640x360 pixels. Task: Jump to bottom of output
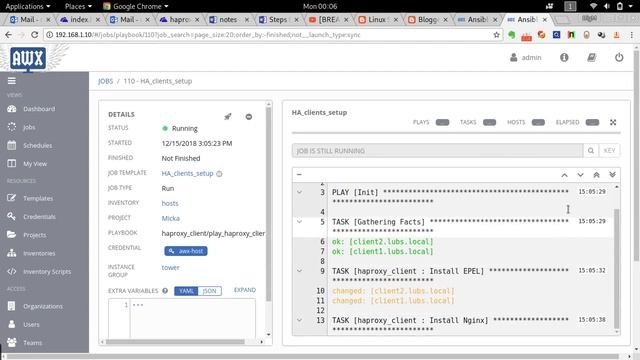click(x=612, y=175)
